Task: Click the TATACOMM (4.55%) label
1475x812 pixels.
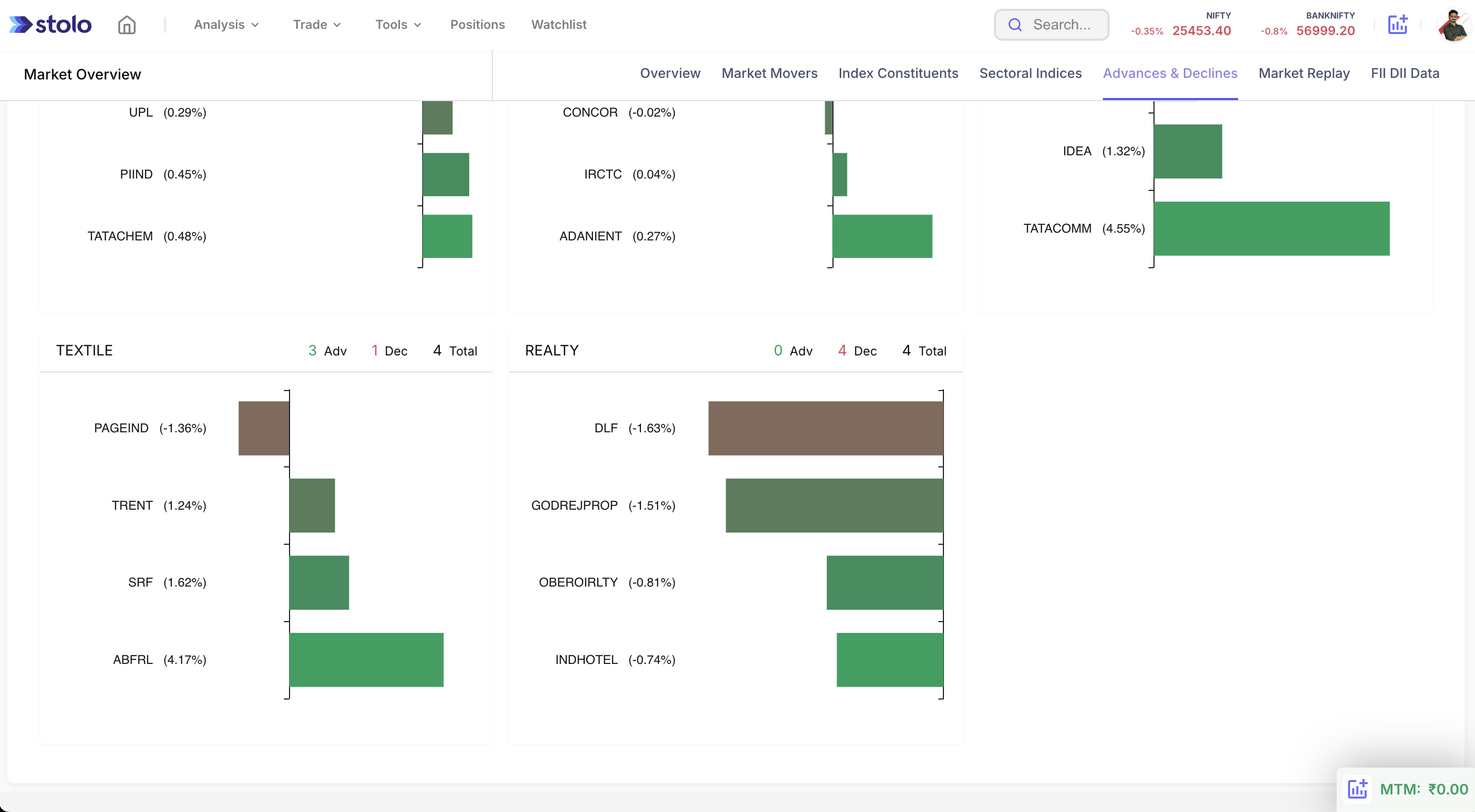Action: [1084, 229]
